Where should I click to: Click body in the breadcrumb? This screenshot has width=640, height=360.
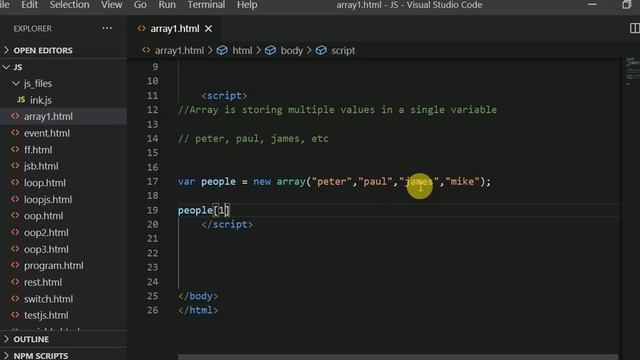point(291,51)
